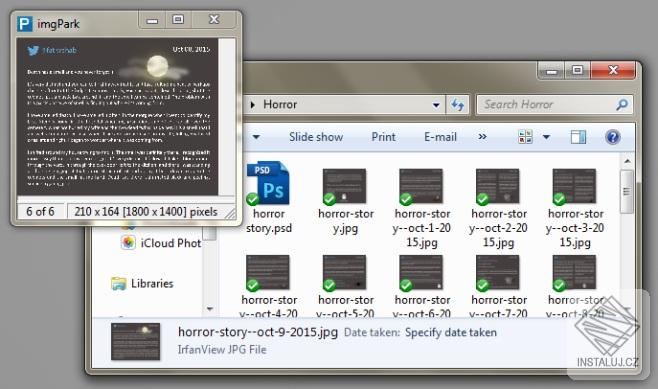This screenshot has width=658, height=389.
Task: Select horror-story--oct-6 file thumbnail
Action: click(x=421, y=272)
